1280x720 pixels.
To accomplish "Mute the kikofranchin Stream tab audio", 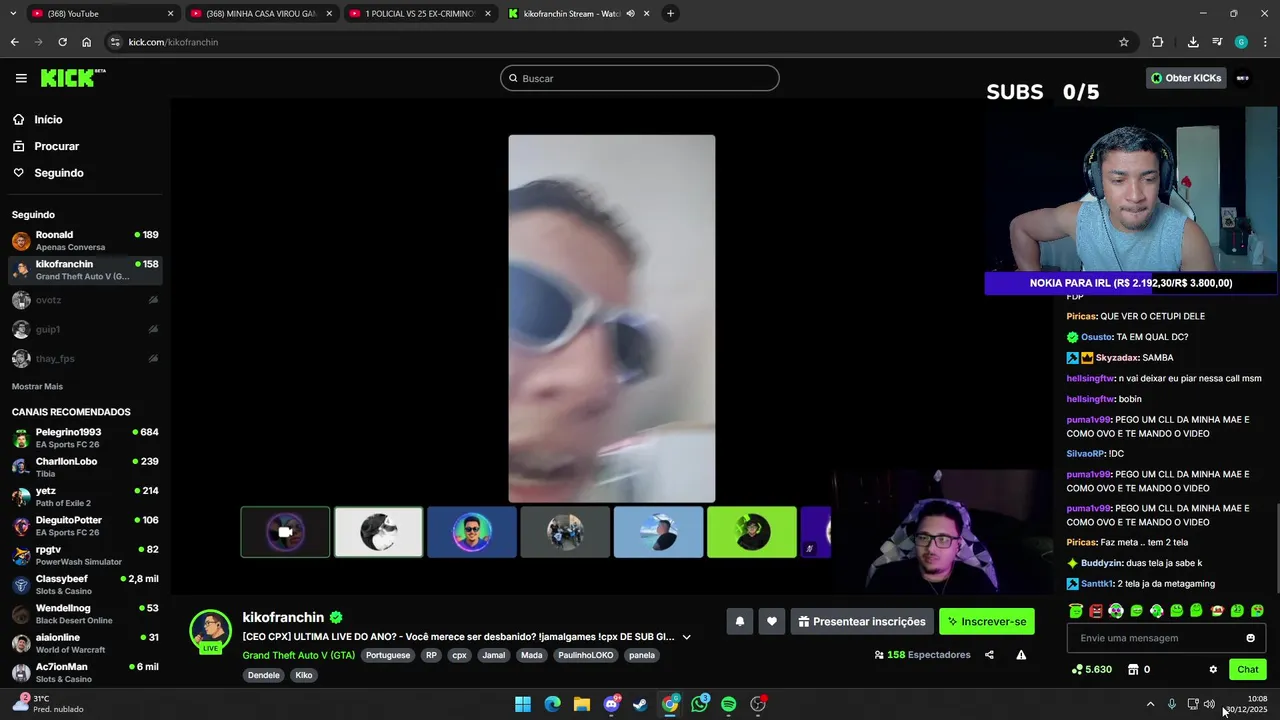I will coord(630,14).
